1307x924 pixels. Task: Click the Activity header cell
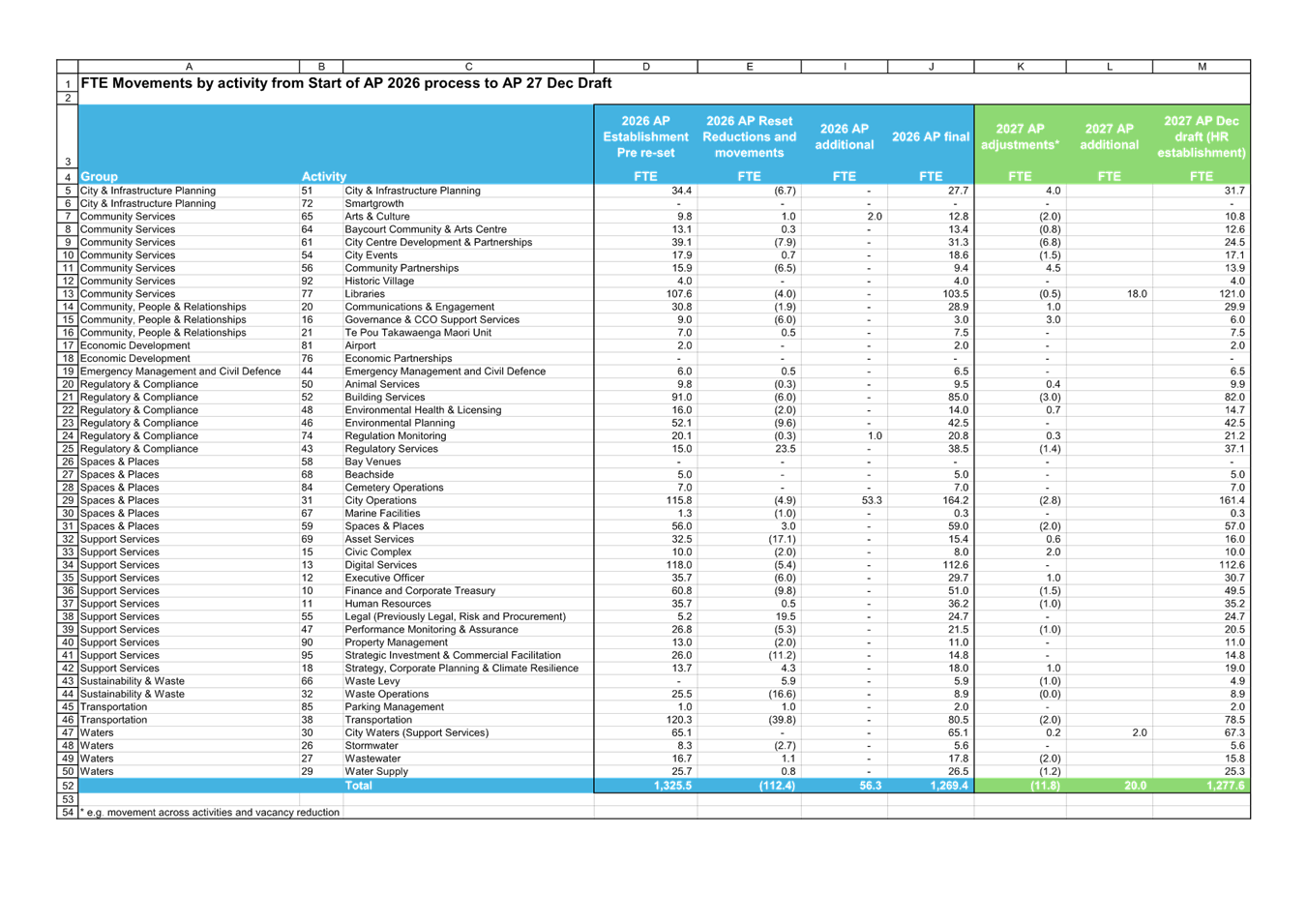pos(324,176)
